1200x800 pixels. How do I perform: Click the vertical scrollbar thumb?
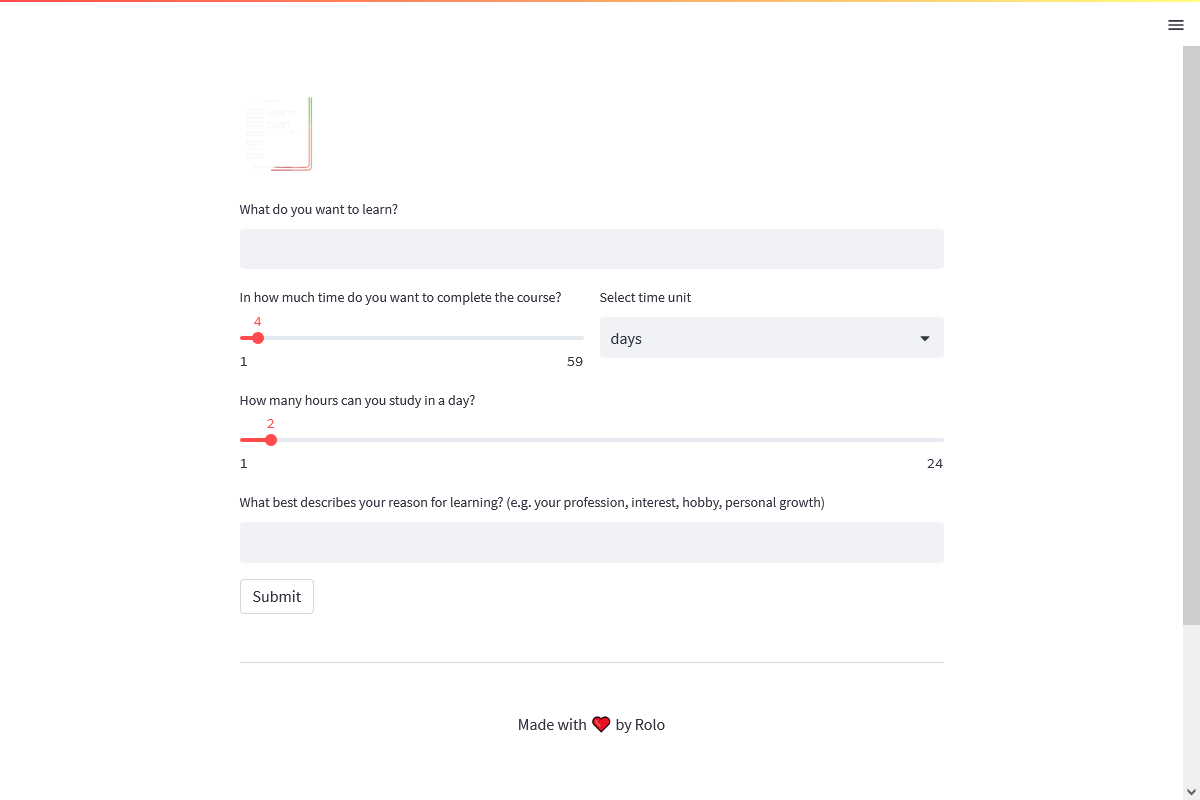coord(1191,335)
